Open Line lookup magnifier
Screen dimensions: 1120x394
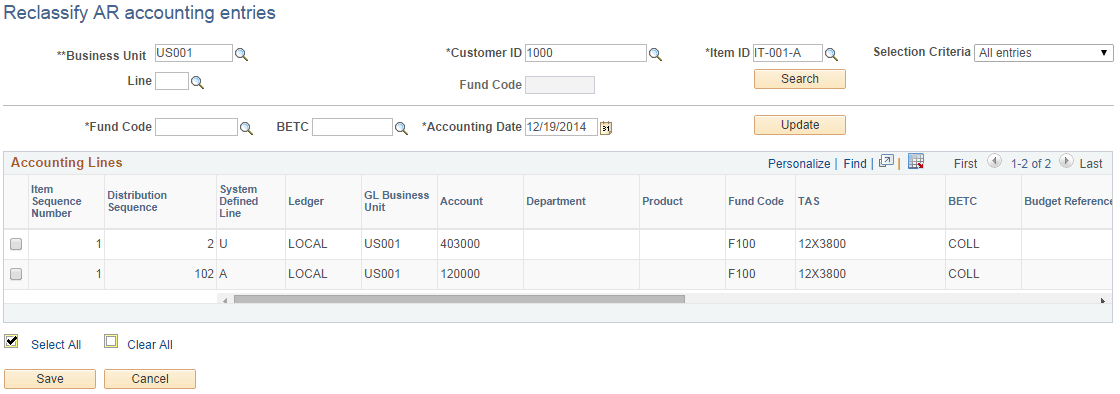tap(198, 83)
